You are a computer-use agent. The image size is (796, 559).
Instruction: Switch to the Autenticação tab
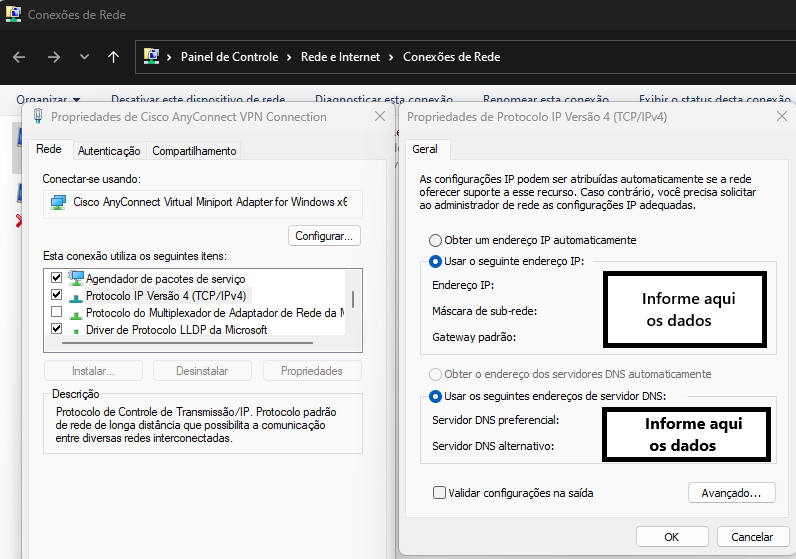[109, 151]
